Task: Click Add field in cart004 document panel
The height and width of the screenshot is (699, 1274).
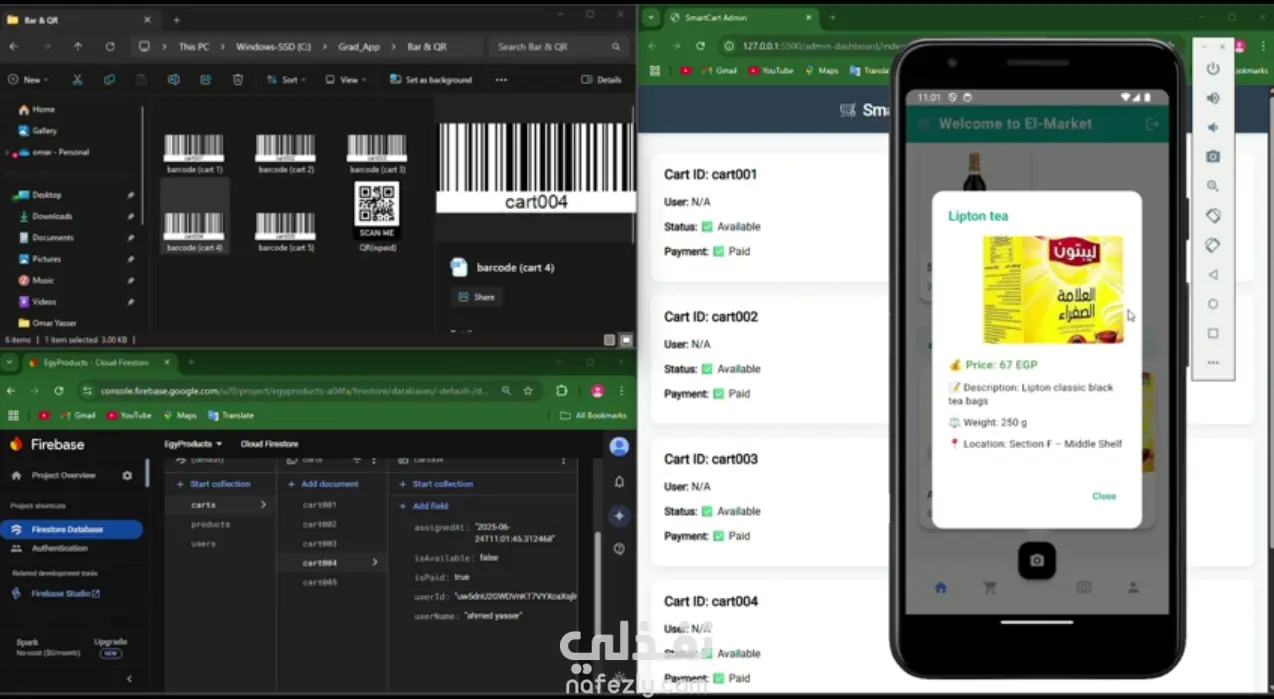Action: pos(424,506)
